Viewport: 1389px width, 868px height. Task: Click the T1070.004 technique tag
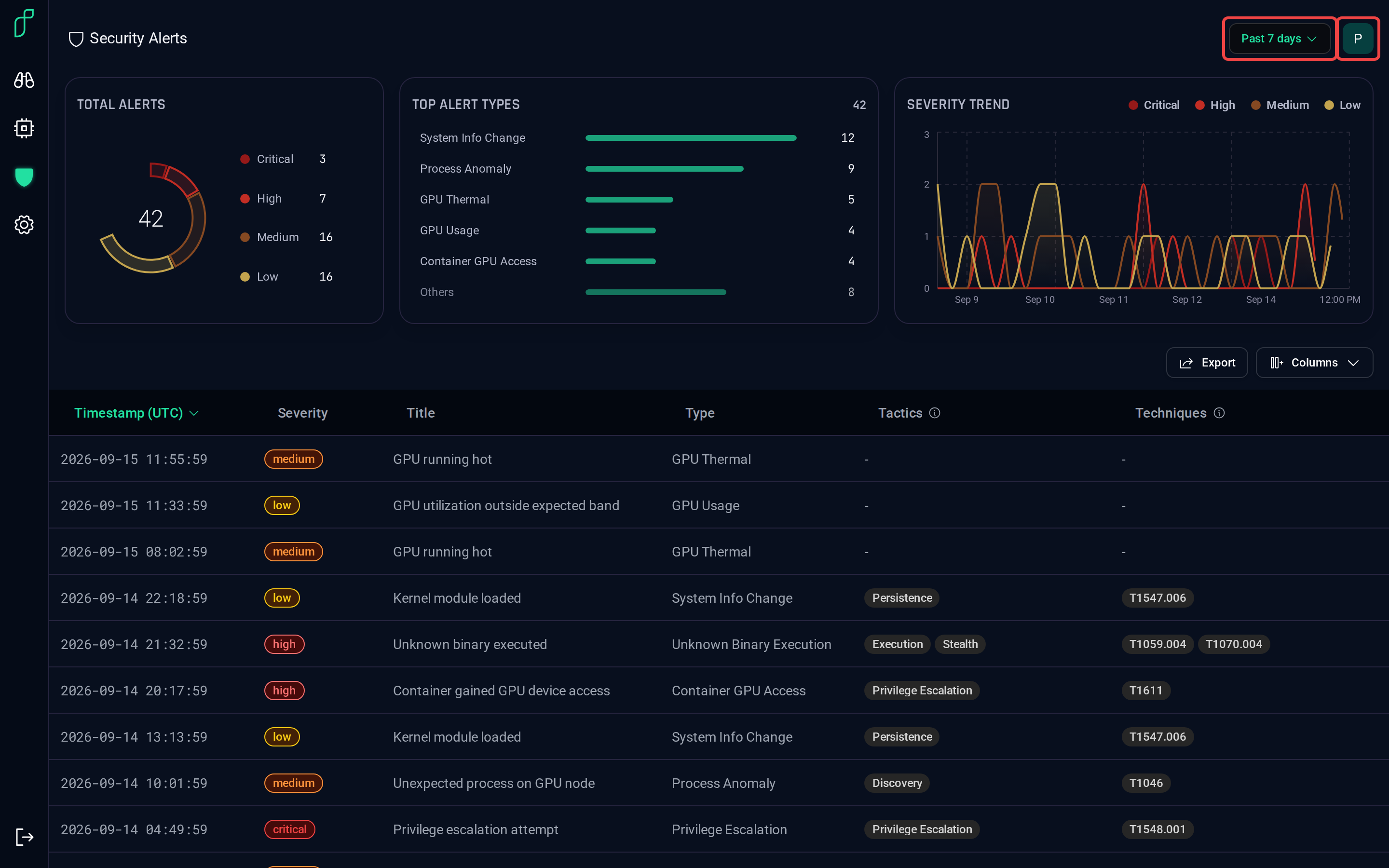point(1233,644)
